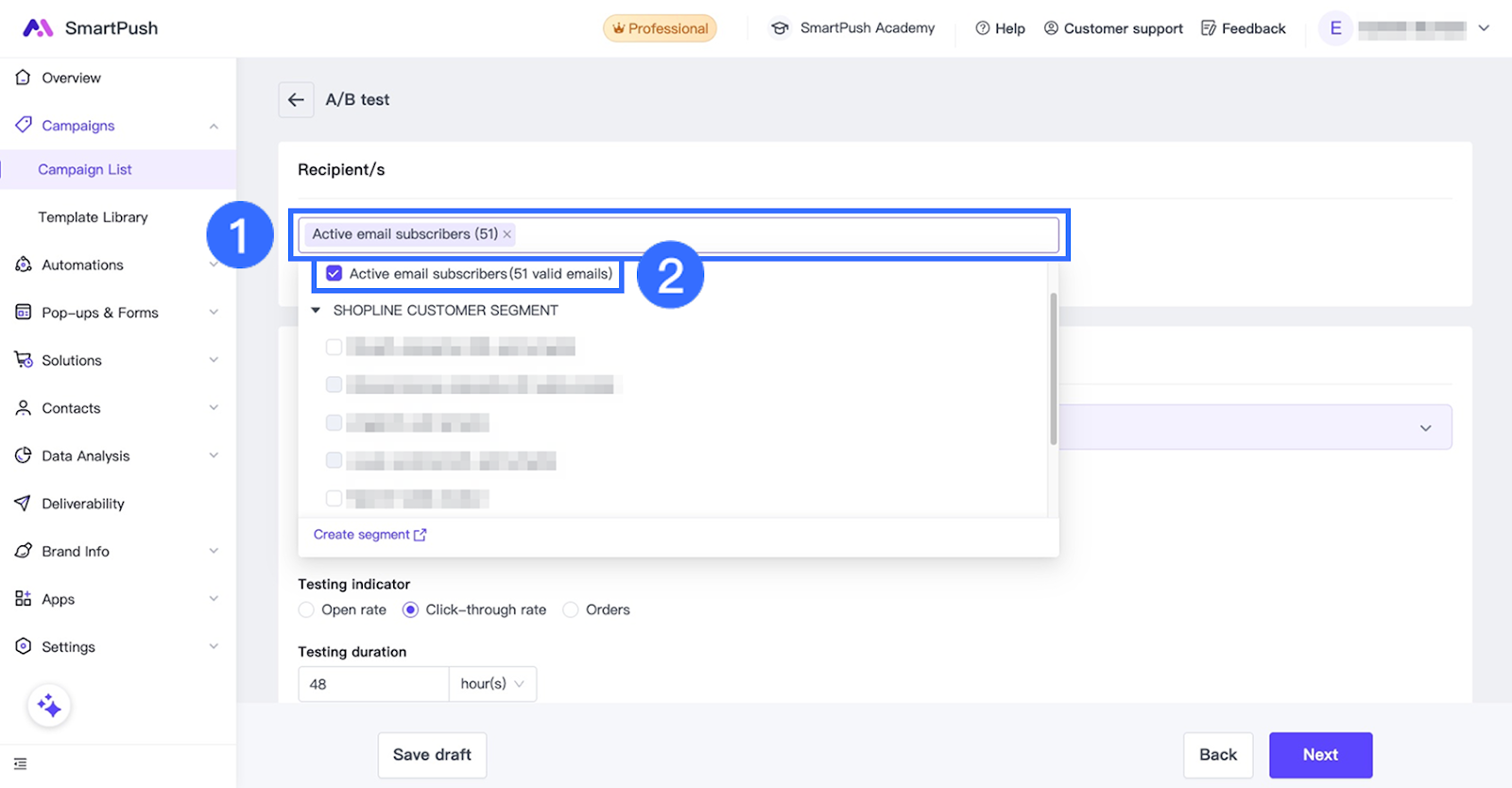This screenshot has width=1512, height=788.
Task: Go to Template Library
Action: pyautogui.click(x=93, y=217)
